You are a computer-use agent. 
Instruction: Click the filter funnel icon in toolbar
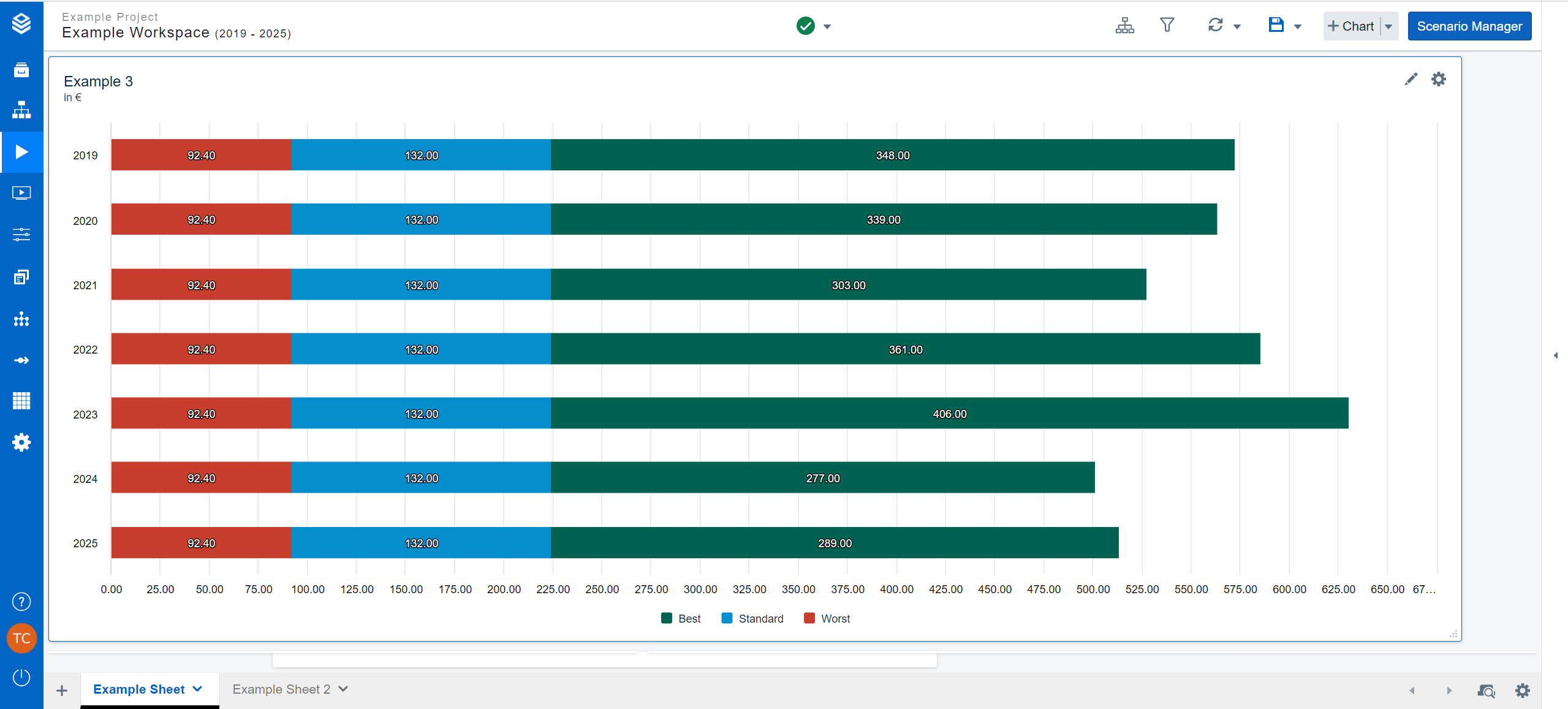pyautogui.click(x=1167, y=26)
